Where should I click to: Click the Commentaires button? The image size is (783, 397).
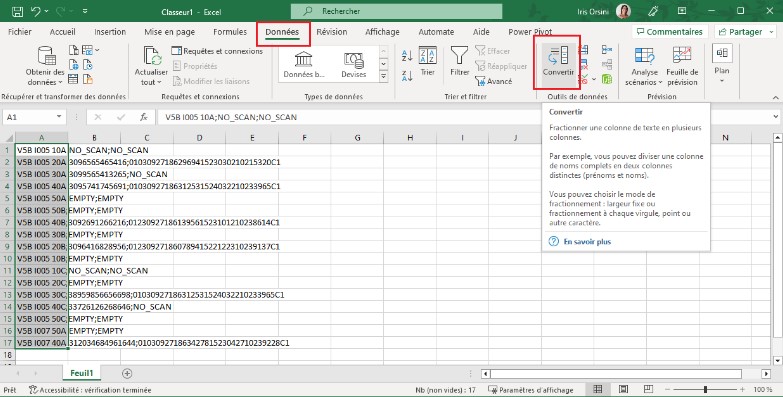pyautogui.click(x=670, y=32)
